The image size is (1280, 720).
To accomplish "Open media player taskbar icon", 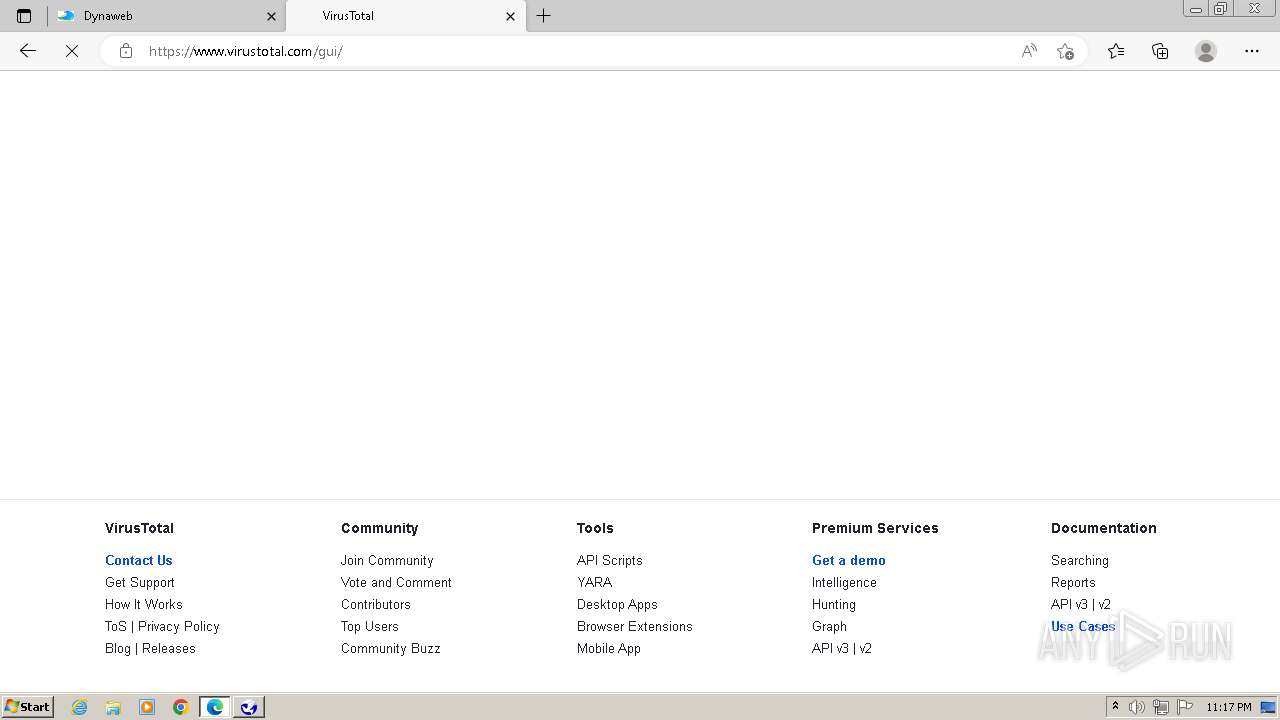I will [x=147, y=707].
